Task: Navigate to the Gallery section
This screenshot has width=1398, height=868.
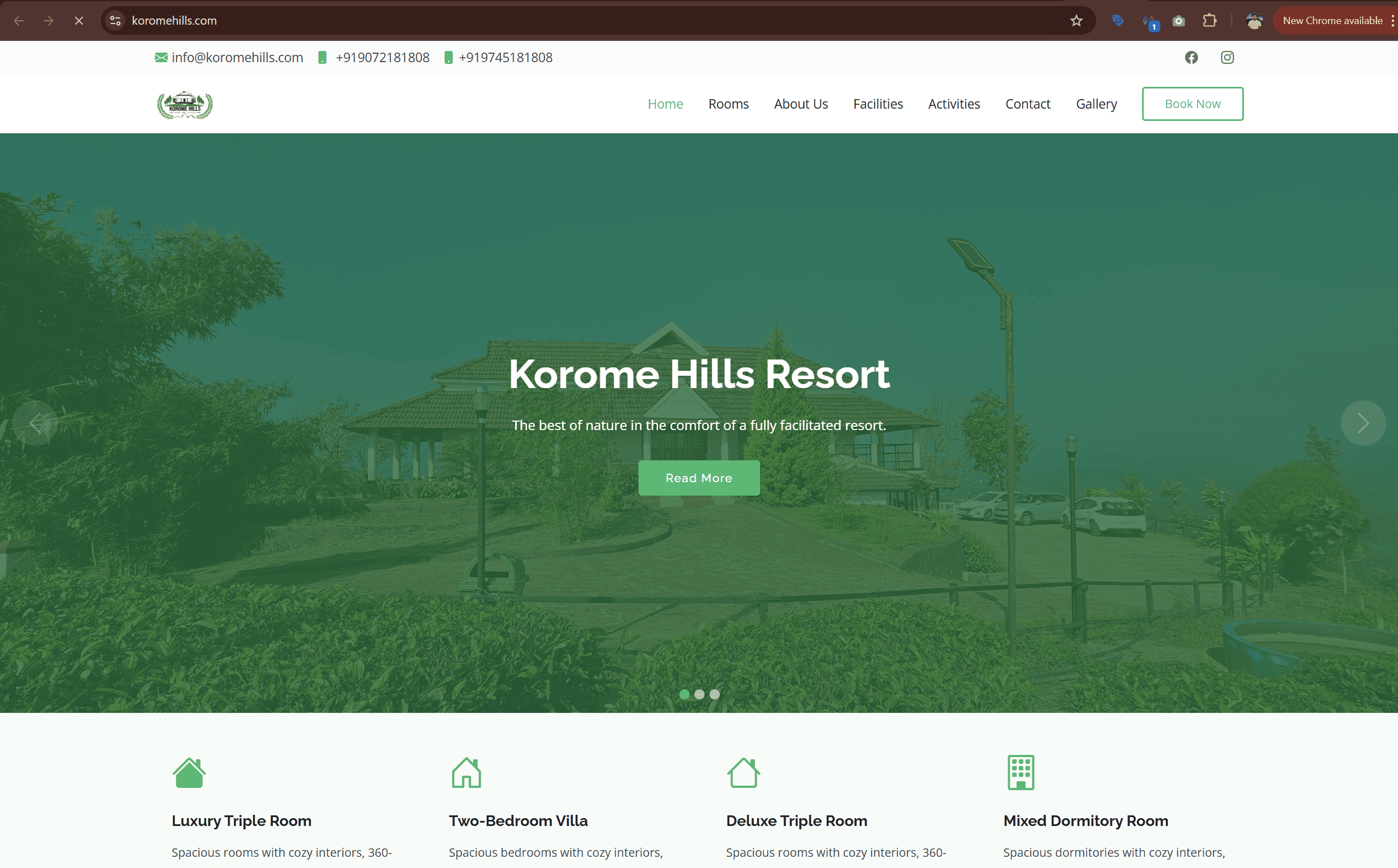Action: coord(1096,104)
